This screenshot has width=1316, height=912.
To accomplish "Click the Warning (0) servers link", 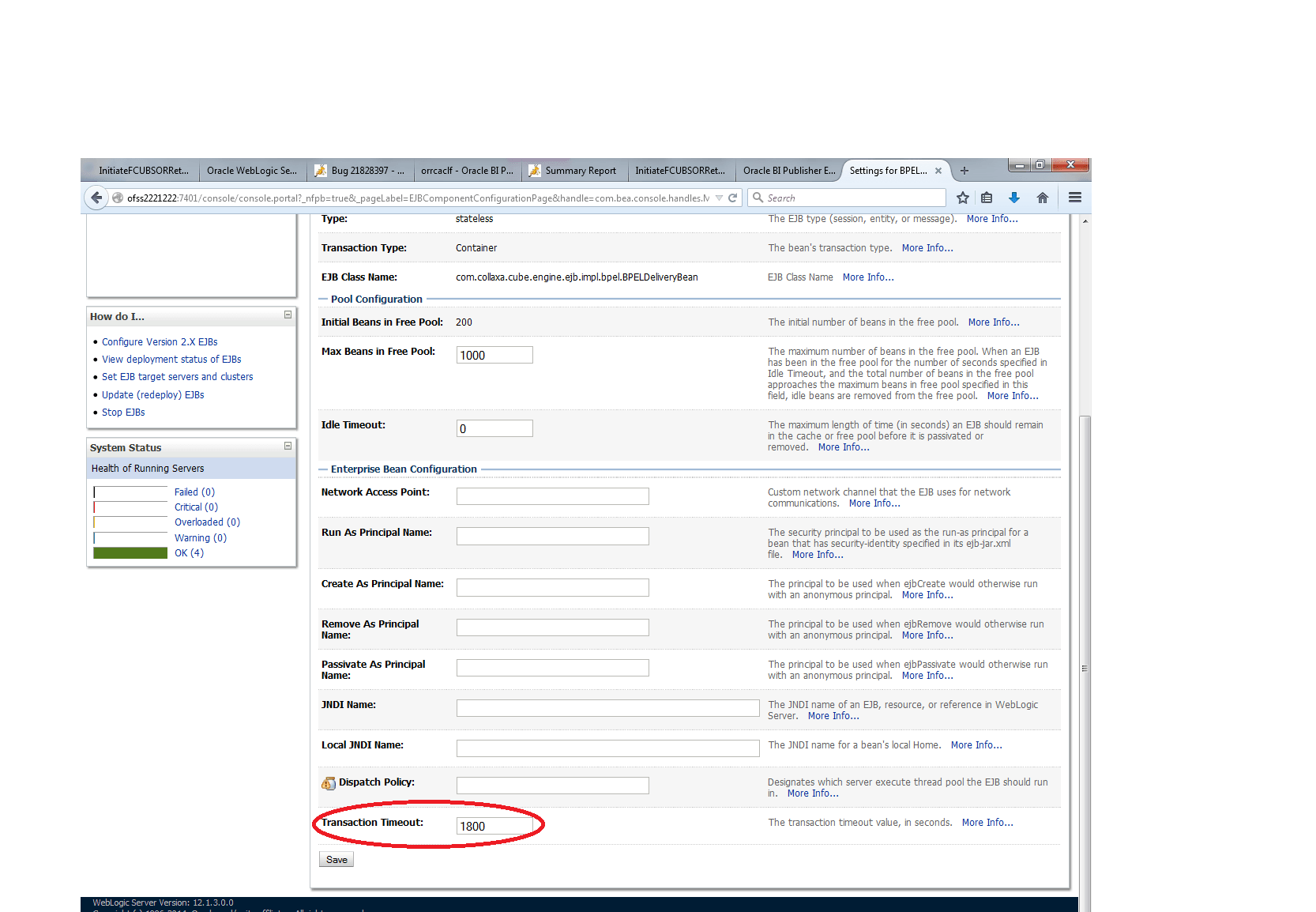I will pos(201,538).
